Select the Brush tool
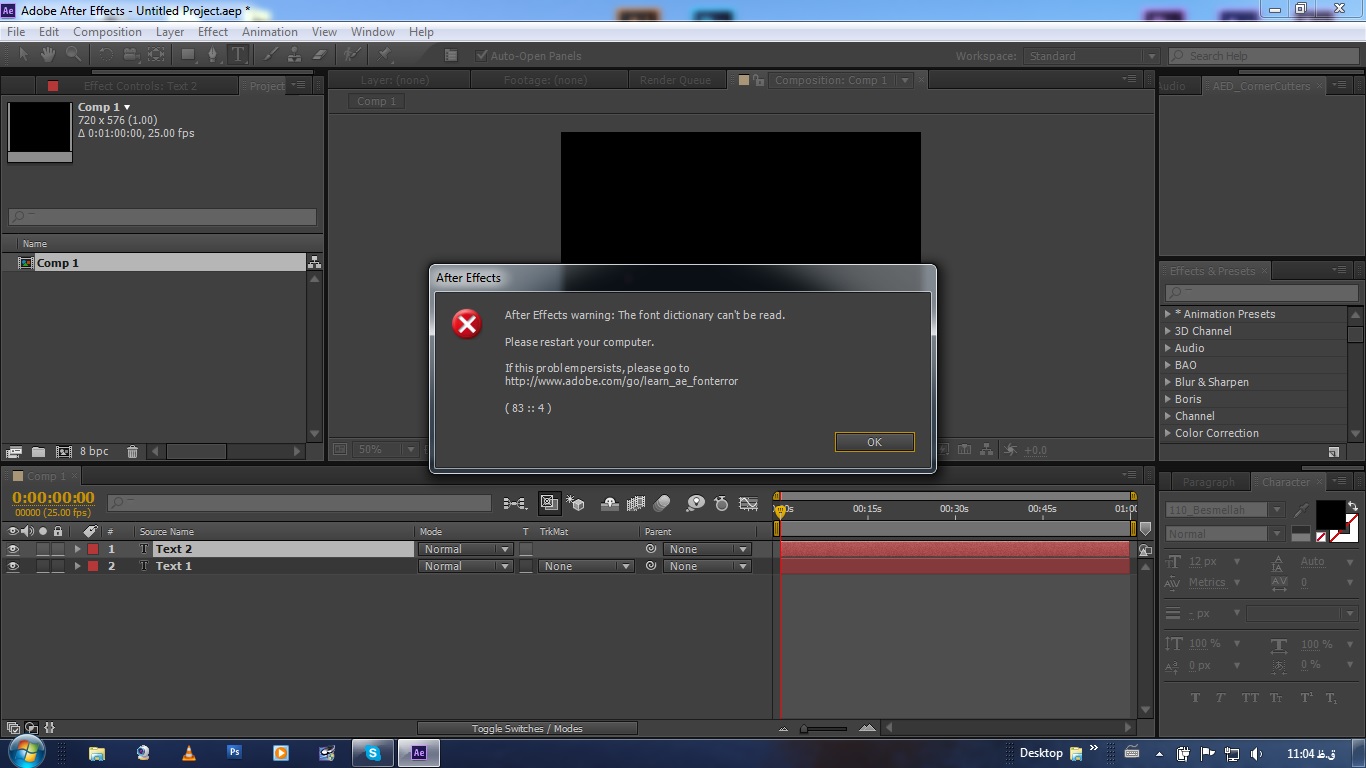Viewport: 1366px width, 768px height. point(270,55)
